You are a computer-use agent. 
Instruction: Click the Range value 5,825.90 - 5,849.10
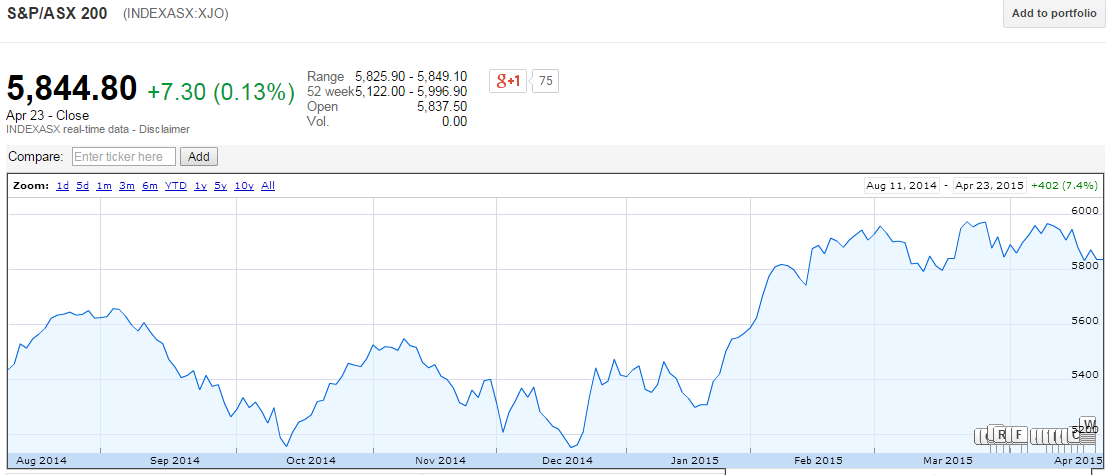pos(411,76)
